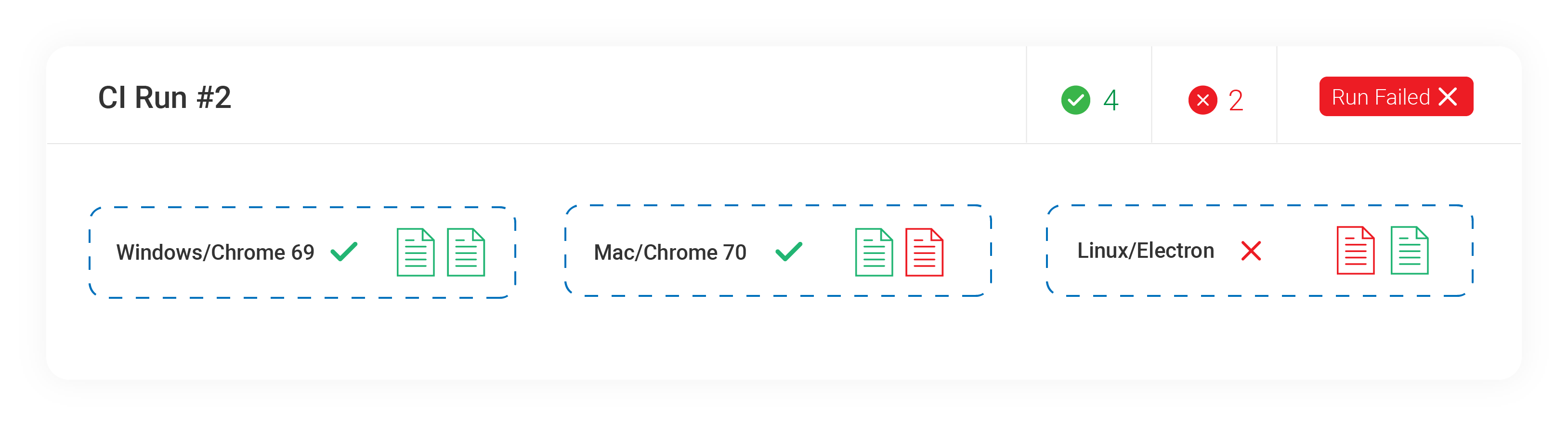Select the CI Run #2 title
The image size is (1568, 426).
[x=164, y=97]
